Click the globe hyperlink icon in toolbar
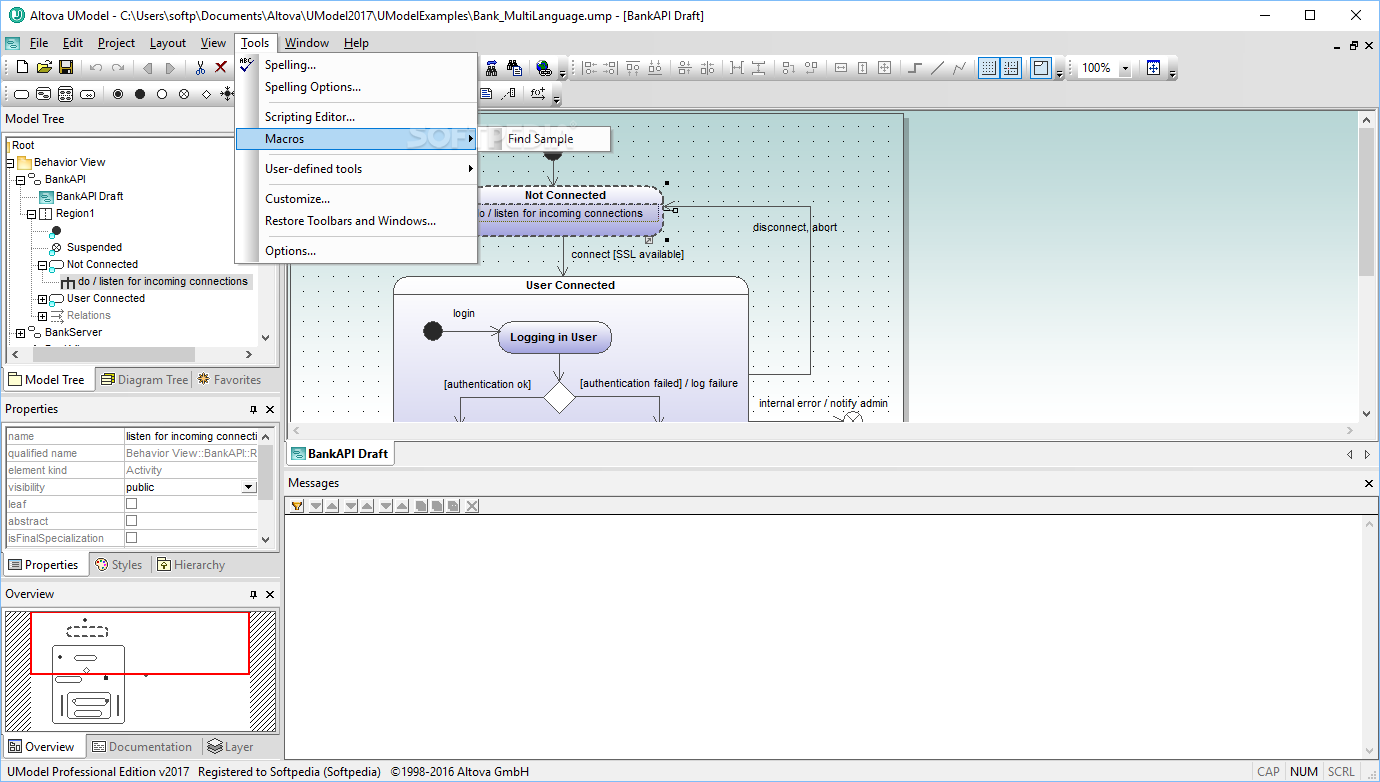The image size is (1380, 782). (x=543, y=67)
